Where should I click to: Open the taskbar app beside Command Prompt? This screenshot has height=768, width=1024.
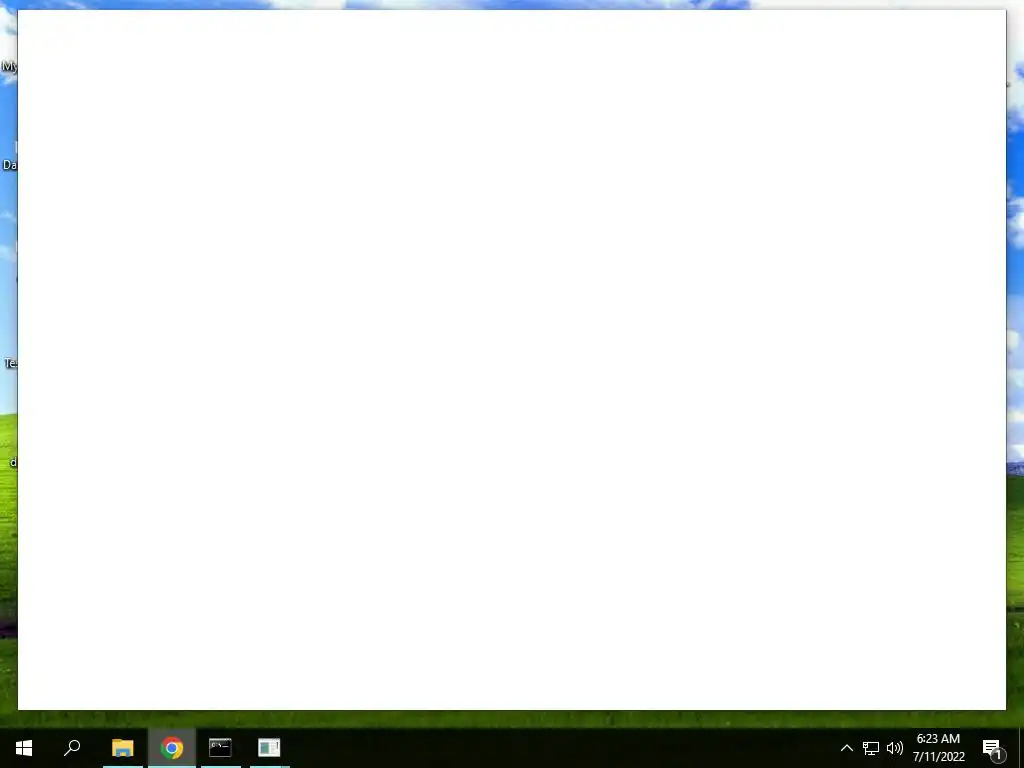pyautogui.click(x=269, y=748)
